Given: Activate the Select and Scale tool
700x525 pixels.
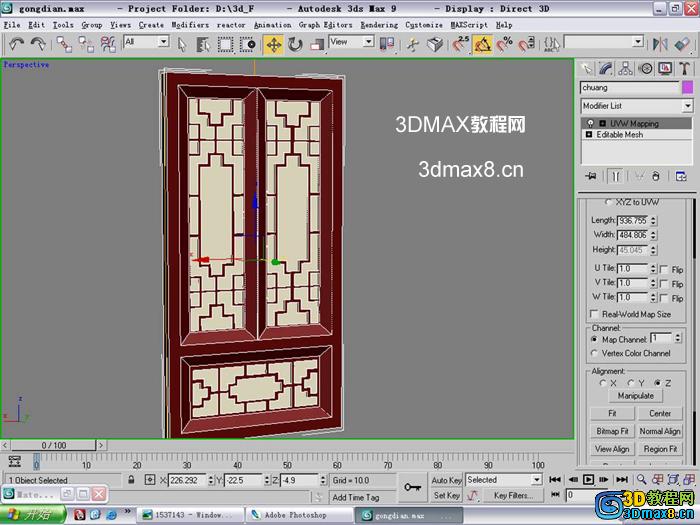Looking at the screenshot, I should pyautogui.click(x=317, y=44).
